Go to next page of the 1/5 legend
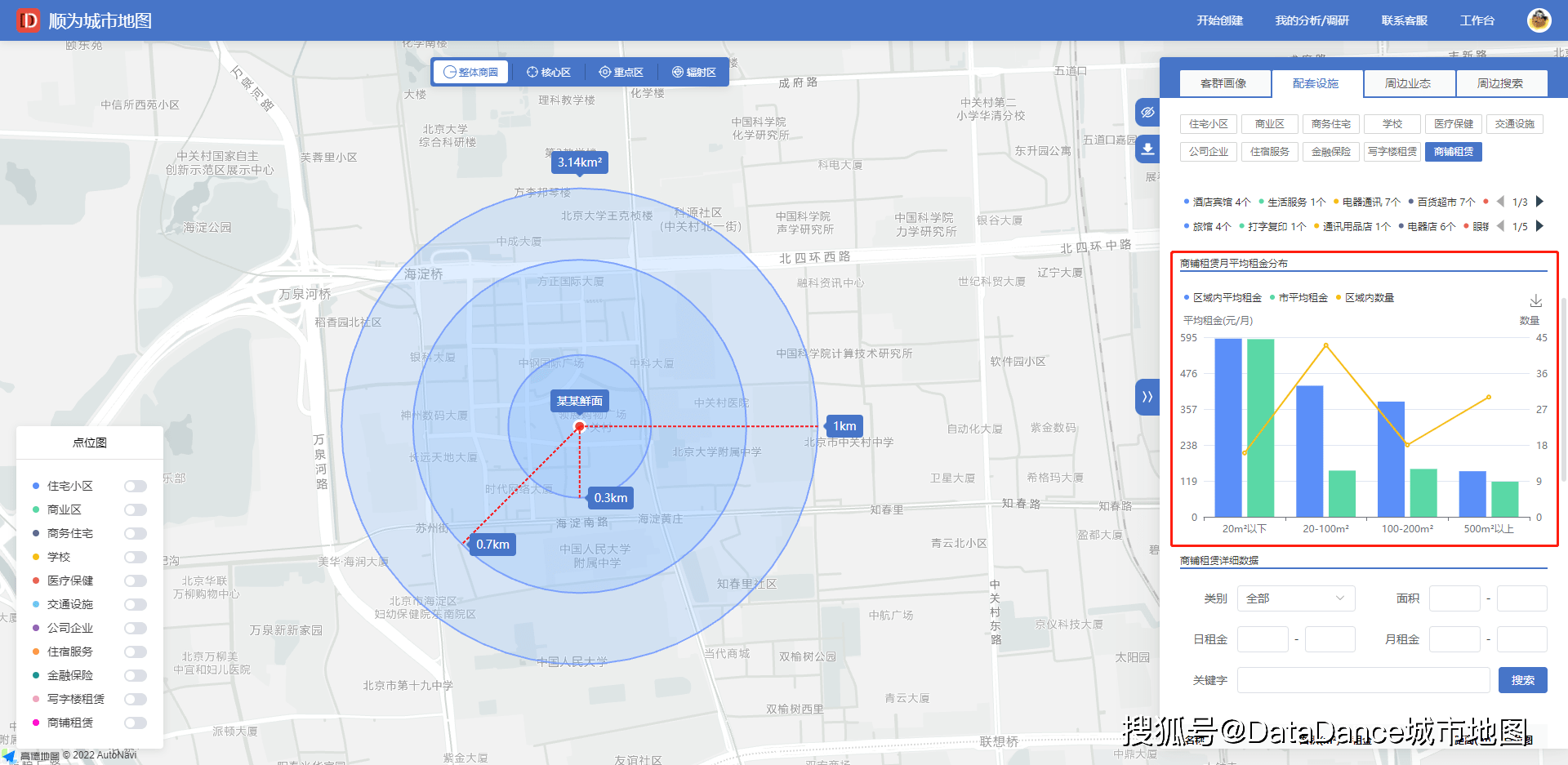This screenshot has width=1568, height=765. point(1539,226)
